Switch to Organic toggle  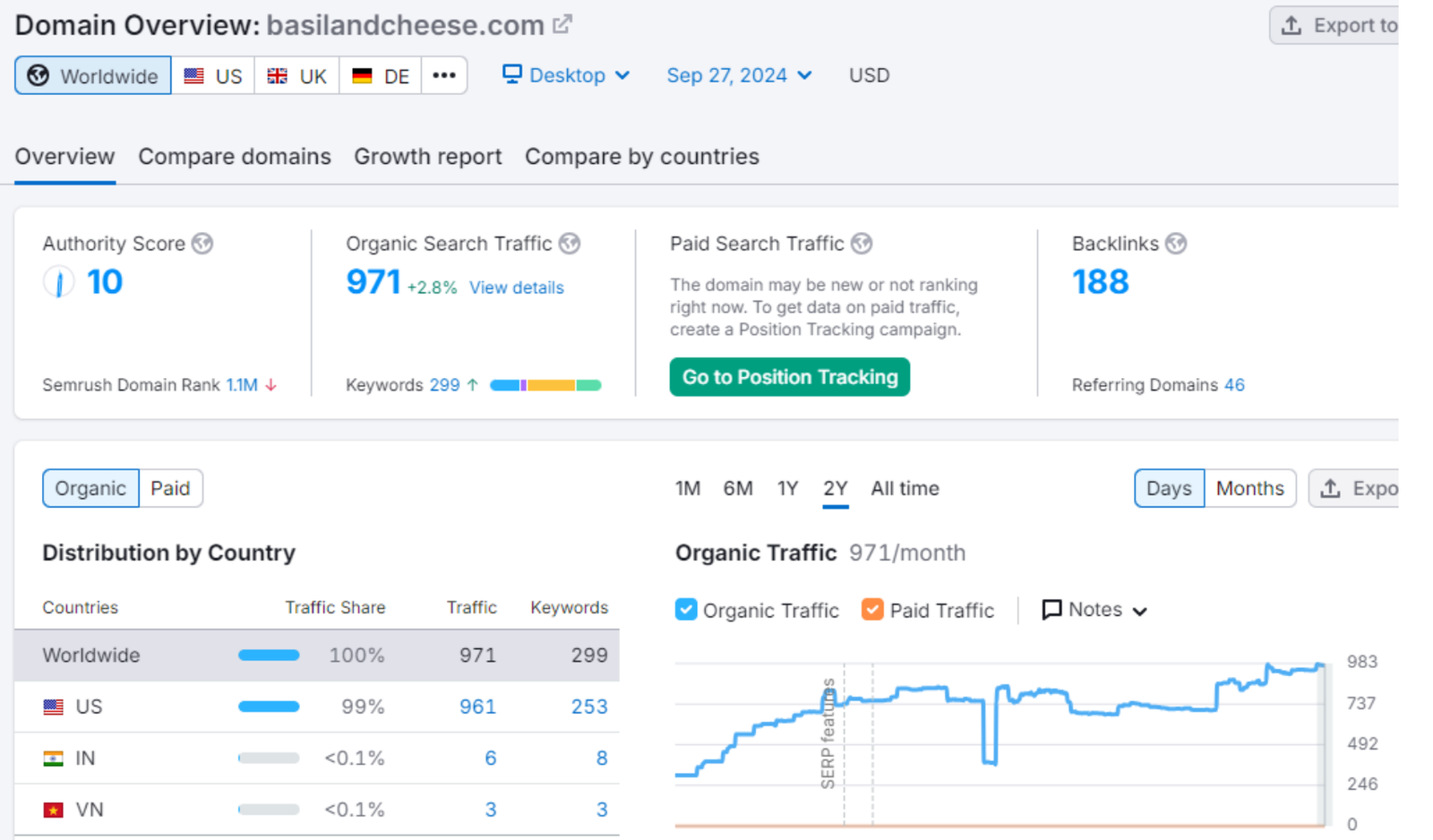click(x=90, y=488)
